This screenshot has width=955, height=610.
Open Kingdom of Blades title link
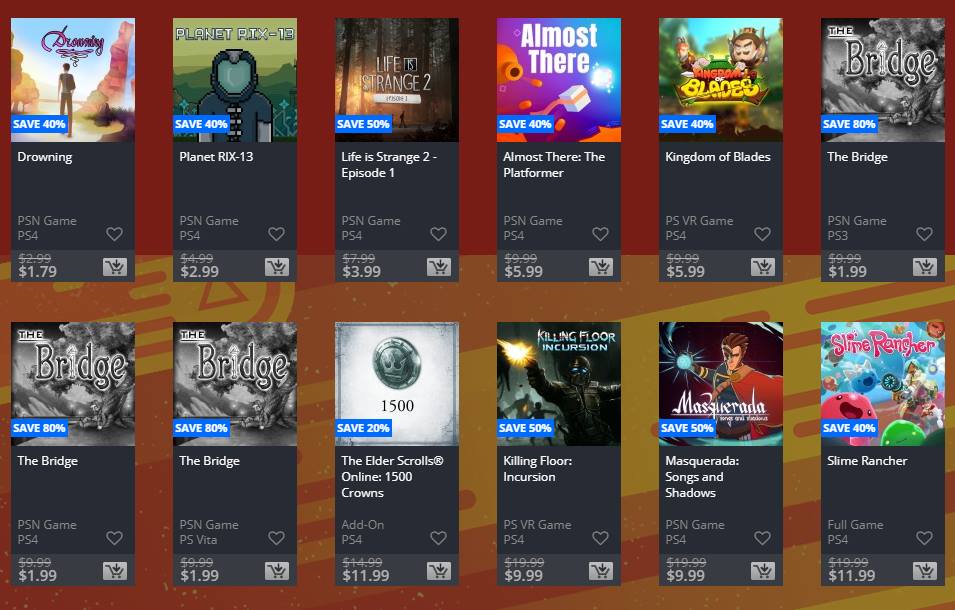(717, 156)
